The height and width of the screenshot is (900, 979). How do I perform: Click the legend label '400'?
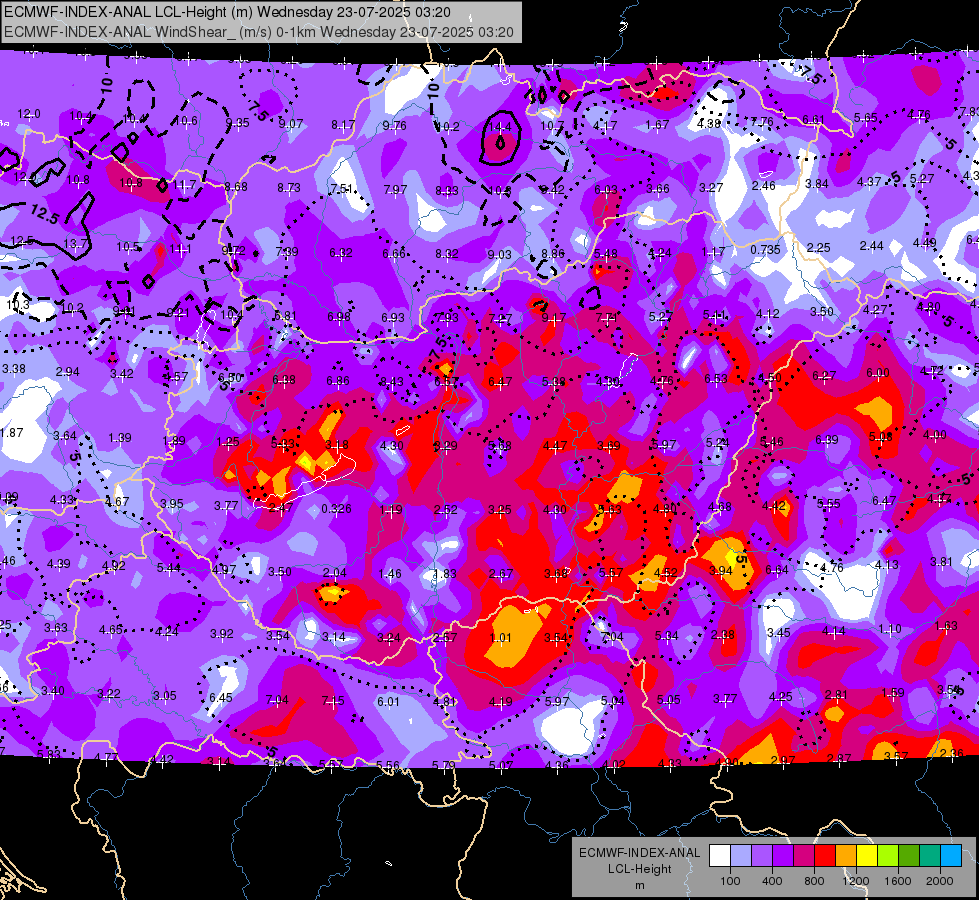tap(772, 881)
